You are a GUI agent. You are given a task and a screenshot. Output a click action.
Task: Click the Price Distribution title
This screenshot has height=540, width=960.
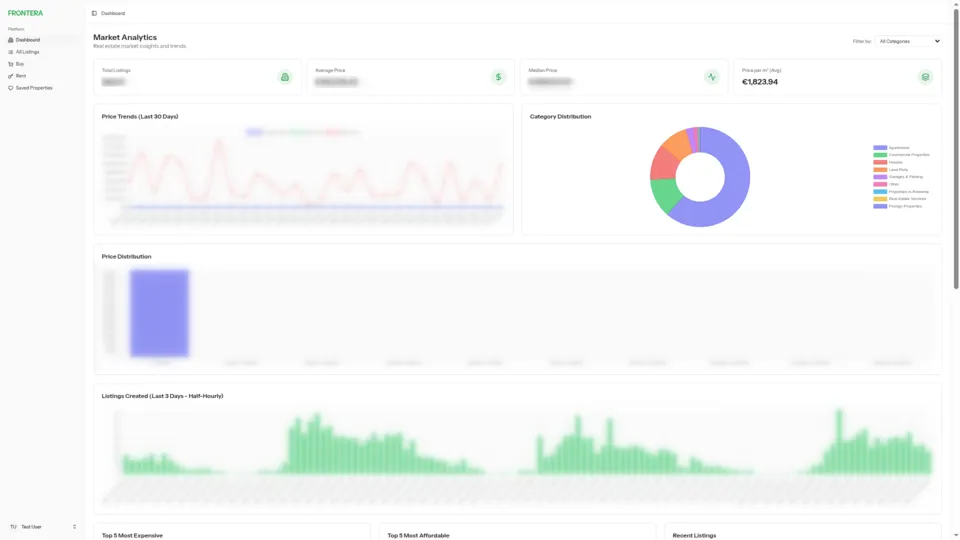click(126, 257)
